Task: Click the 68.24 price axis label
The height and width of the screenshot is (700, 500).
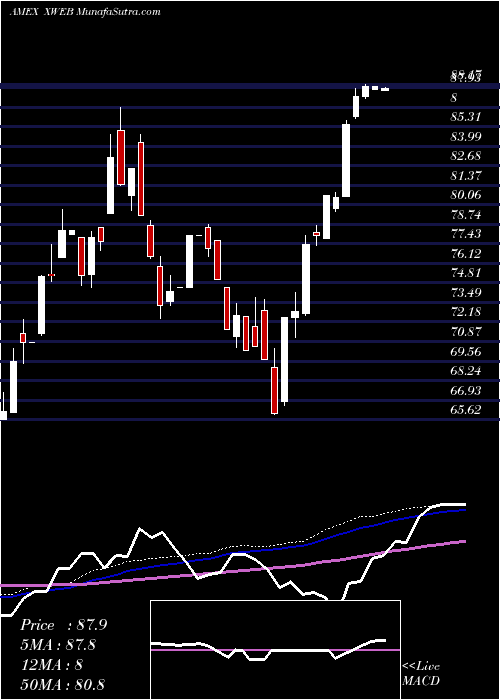Action: (x=466, y=371)
